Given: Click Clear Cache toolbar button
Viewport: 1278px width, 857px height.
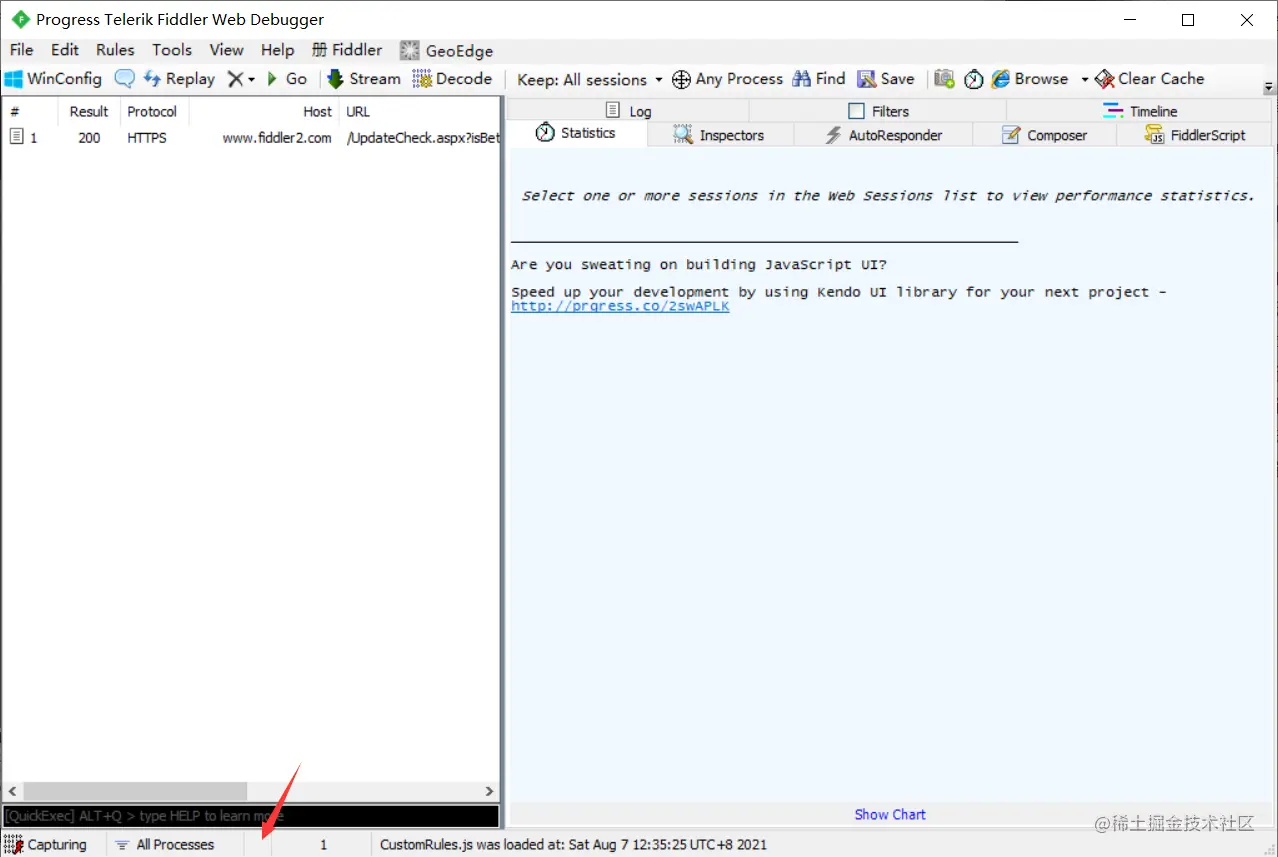Looking at the screenshot, I should click(1150, 79).
